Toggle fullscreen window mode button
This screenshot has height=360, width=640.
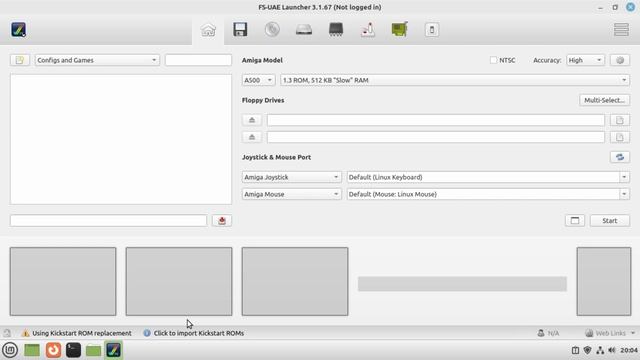coord(575,220)
